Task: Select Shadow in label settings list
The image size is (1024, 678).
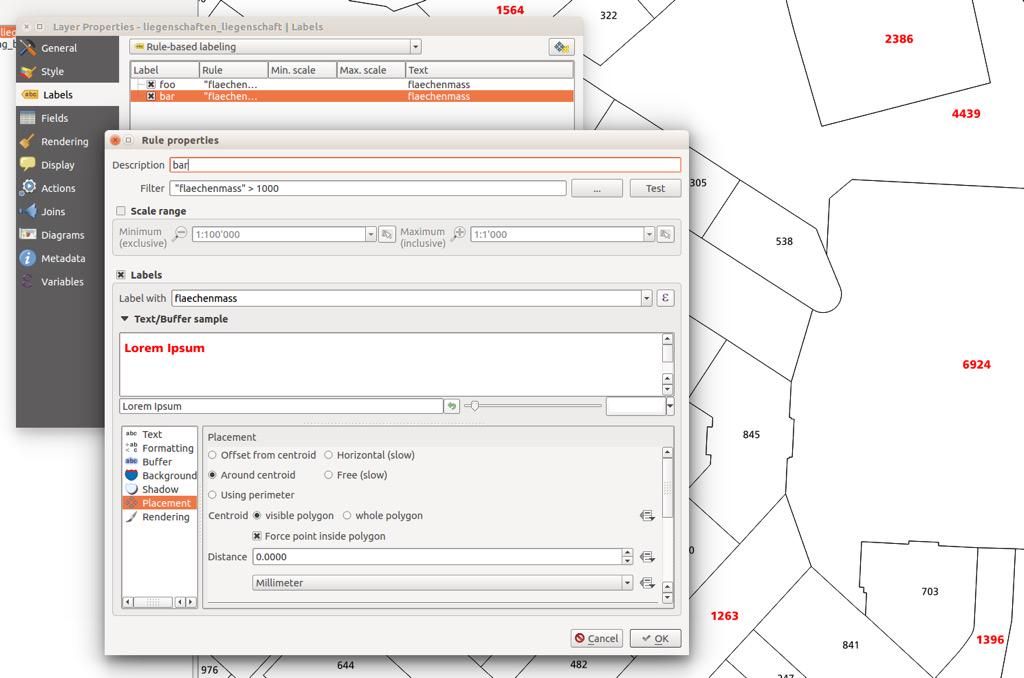Action: point(159,489)
